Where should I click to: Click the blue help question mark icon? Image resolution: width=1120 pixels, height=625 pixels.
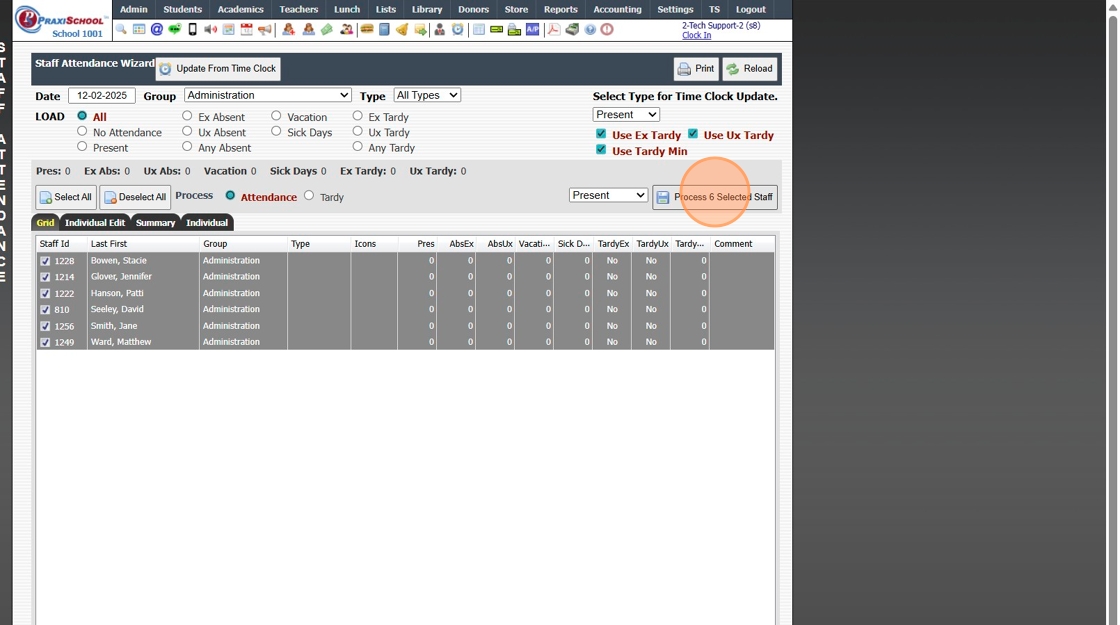590,29
